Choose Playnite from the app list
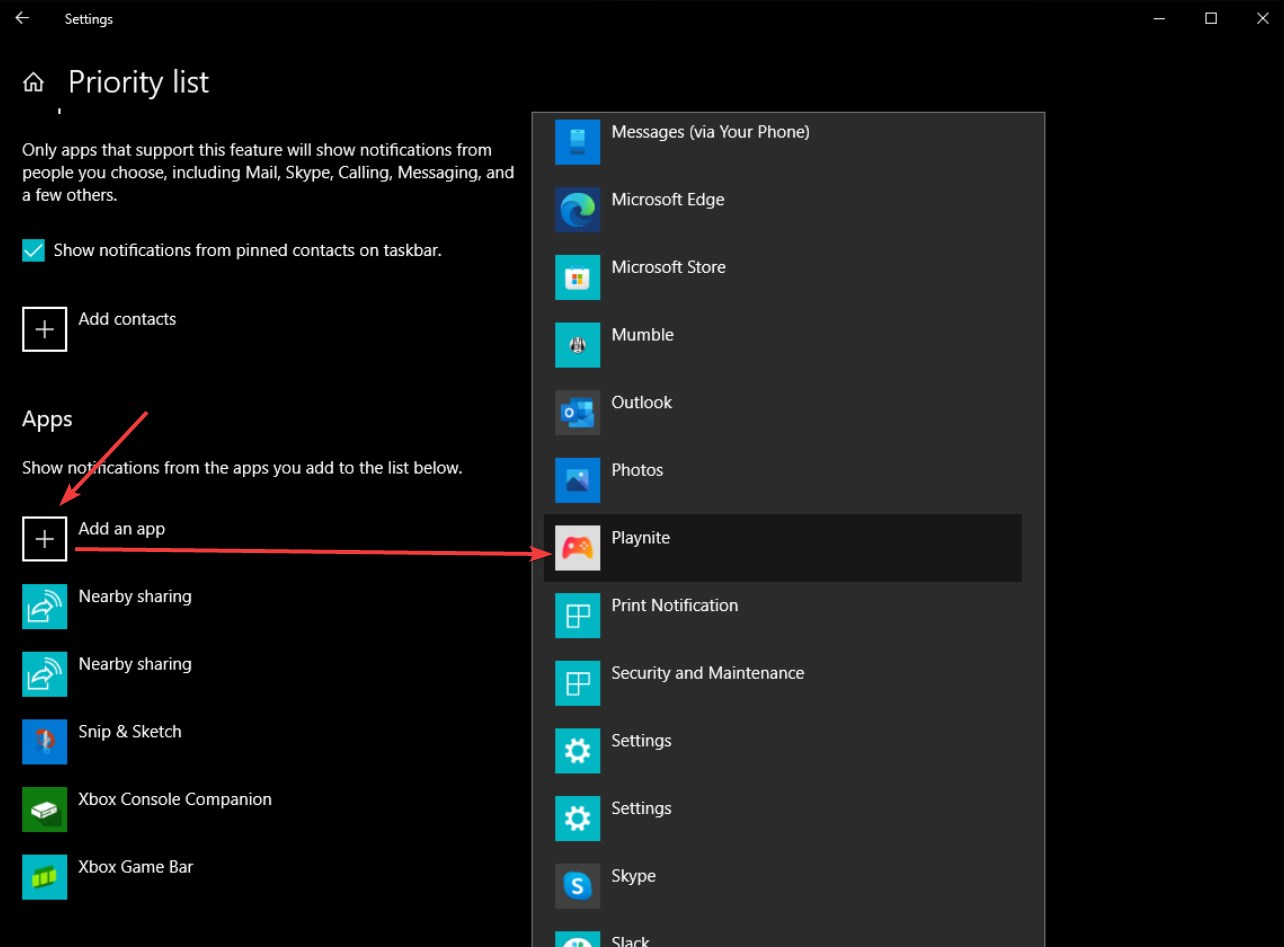The image size is (1284, 947). pos(783,548)
